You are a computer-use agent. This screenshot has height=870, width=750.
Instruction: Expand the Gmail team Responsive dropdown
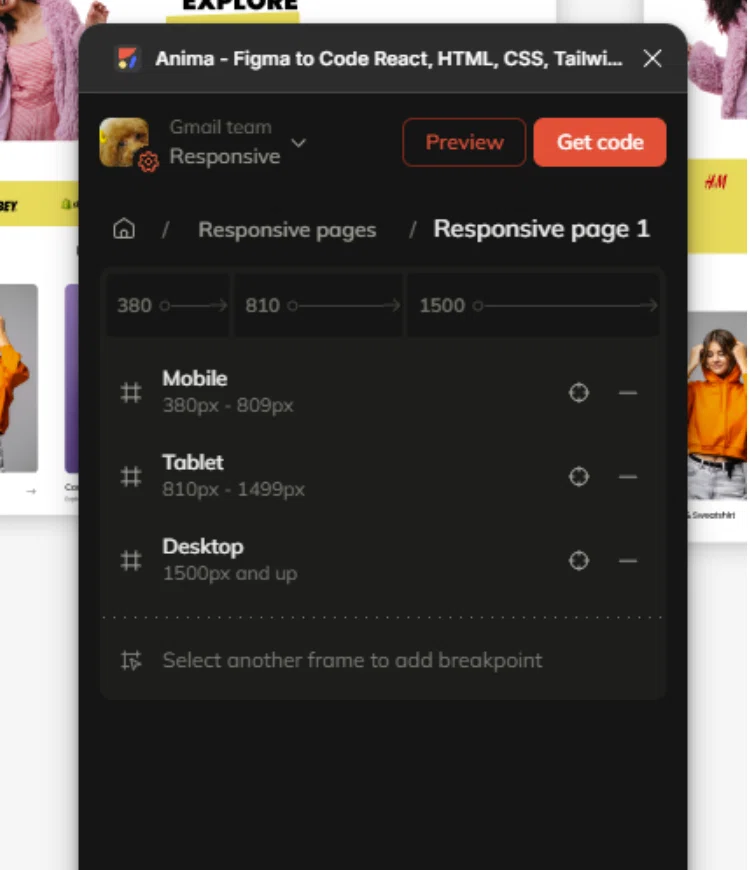point(298,143)
